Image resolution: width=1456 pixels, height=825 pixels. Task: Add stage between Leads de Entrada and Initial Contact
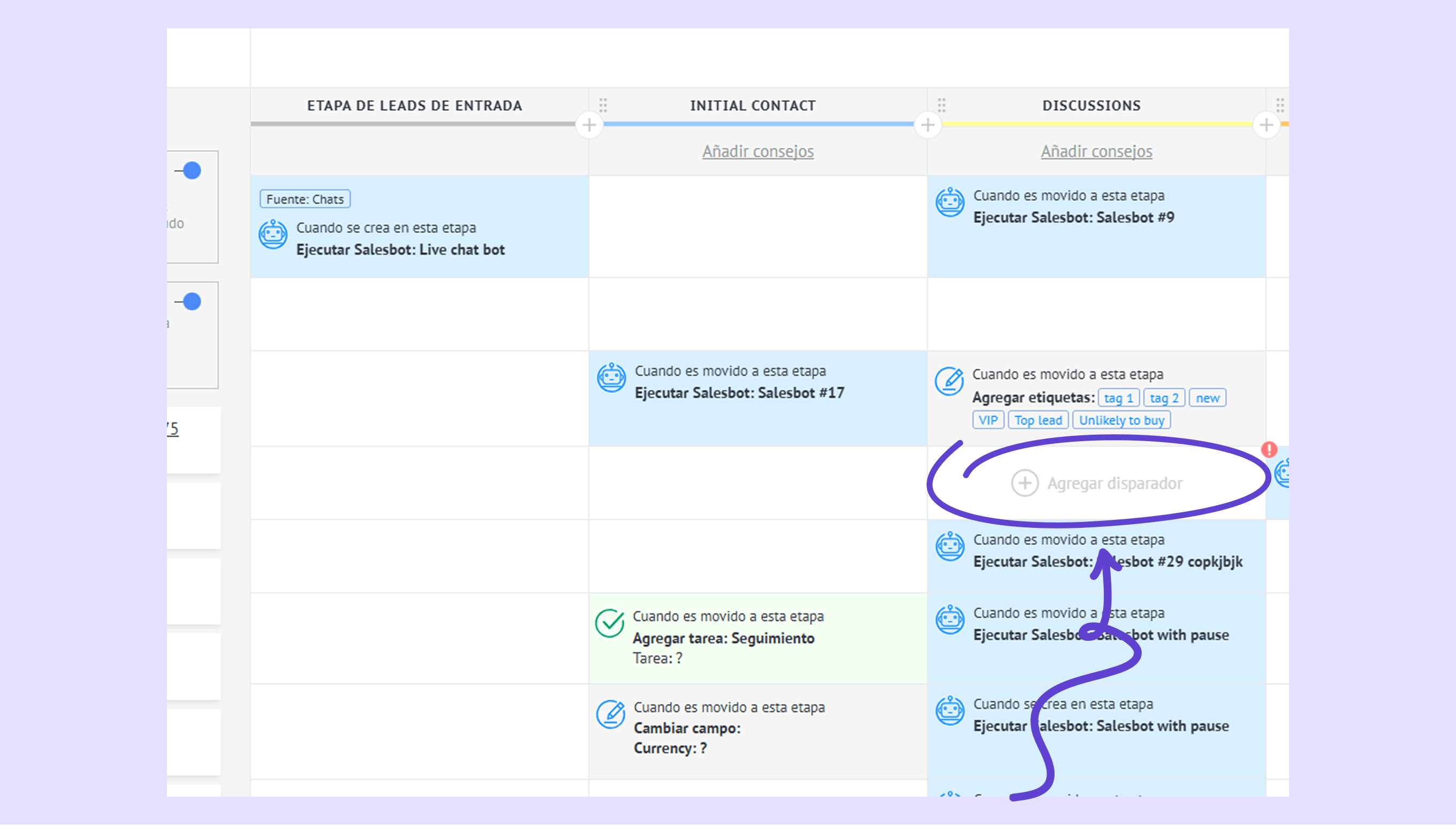589,125
